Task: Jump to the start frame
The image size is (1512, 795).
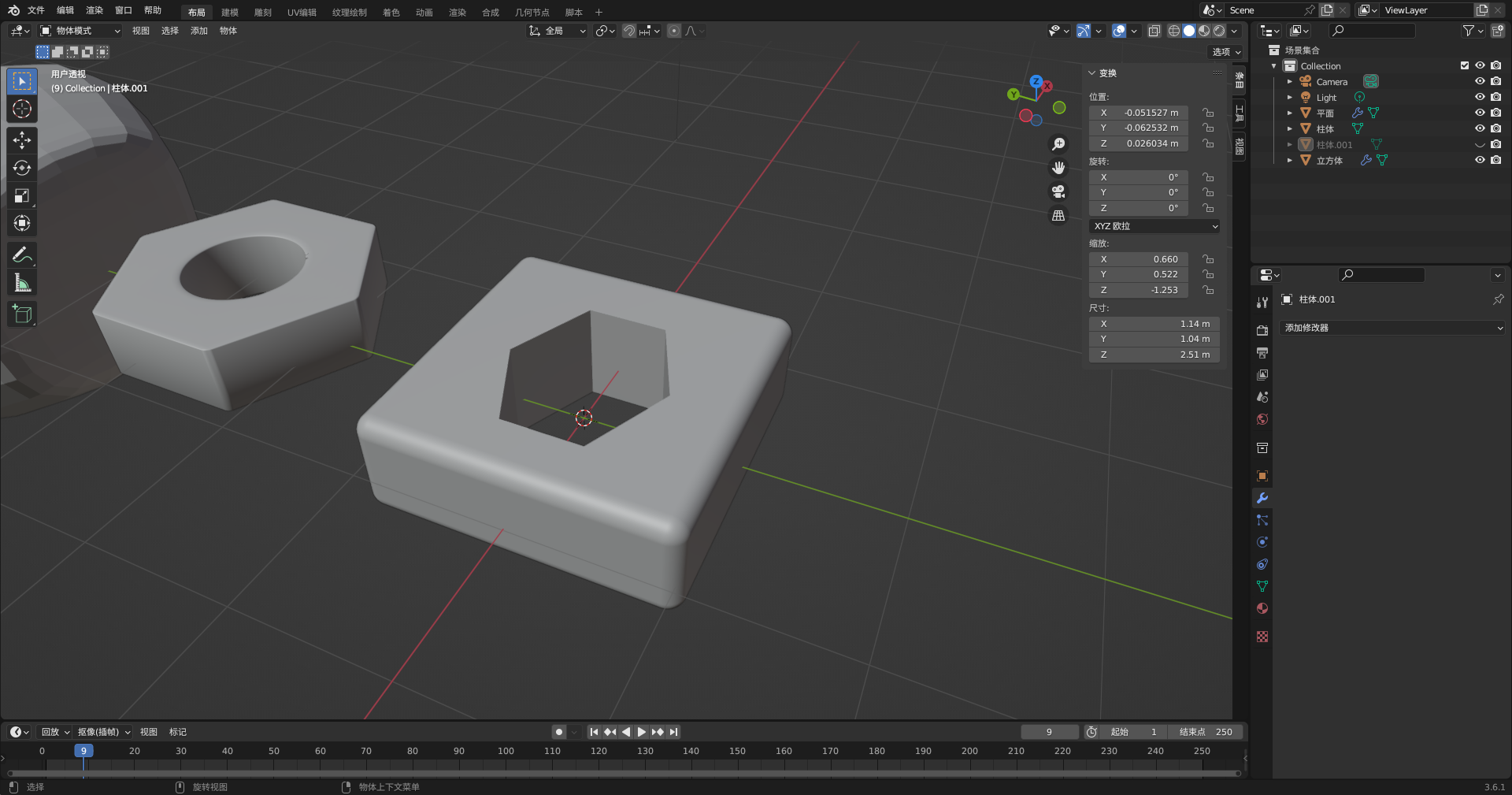Action: (594, 732)
